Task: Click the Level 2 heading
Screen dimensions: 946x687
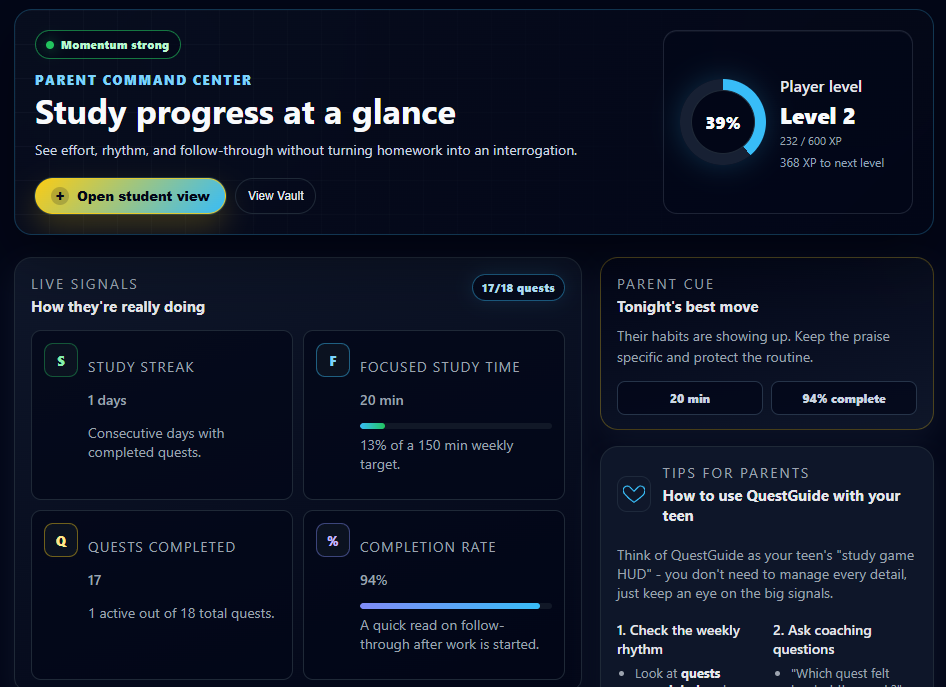Action: pos(817,116)
